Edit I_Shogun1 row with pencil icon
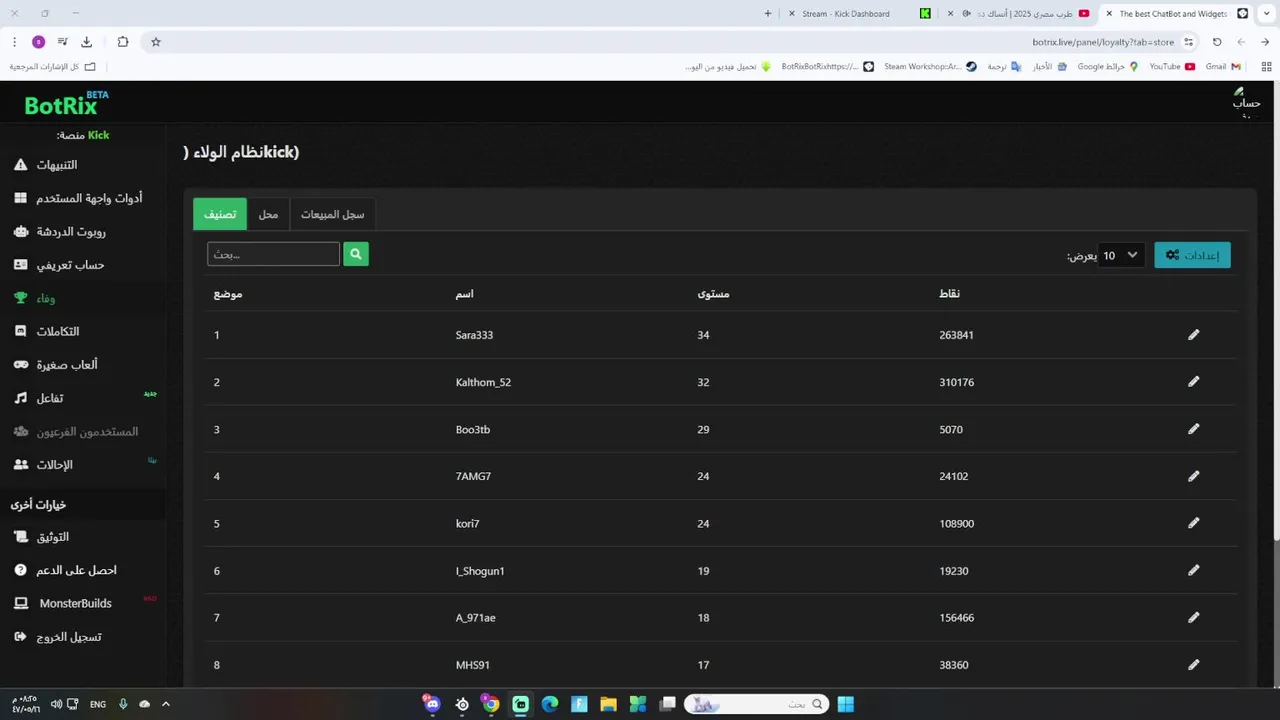 [x=1193, y=570]
